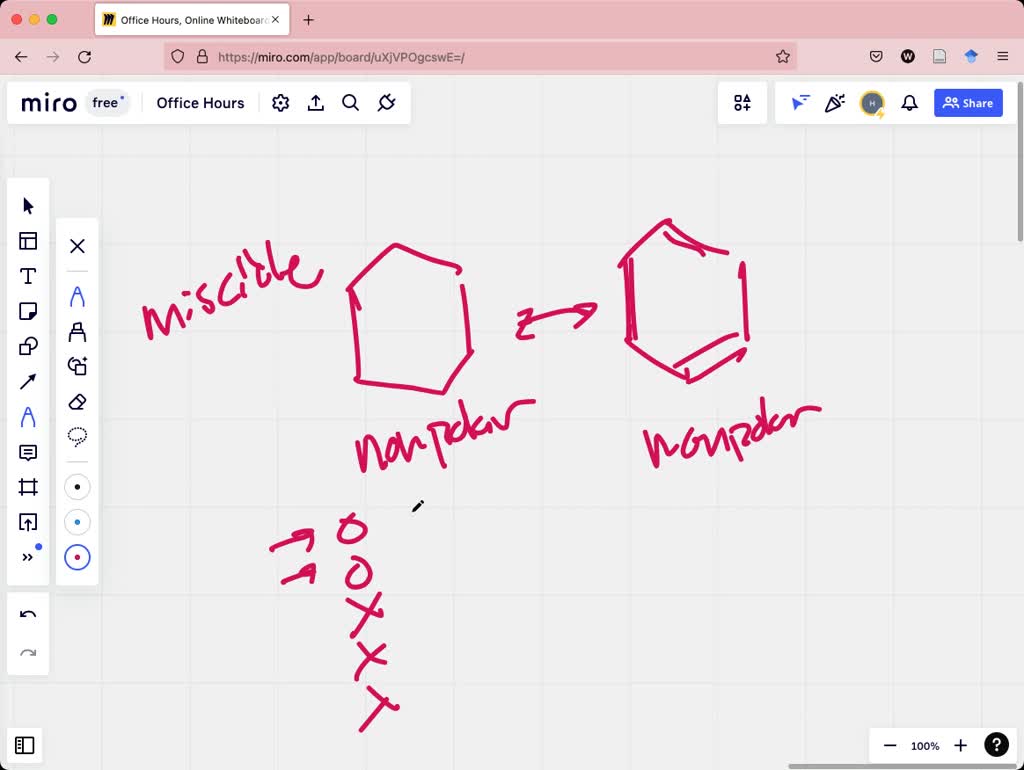Select the Pen tool in the drawing panel
Screen dimensions: 1024x770
click(x=77, y=295)
